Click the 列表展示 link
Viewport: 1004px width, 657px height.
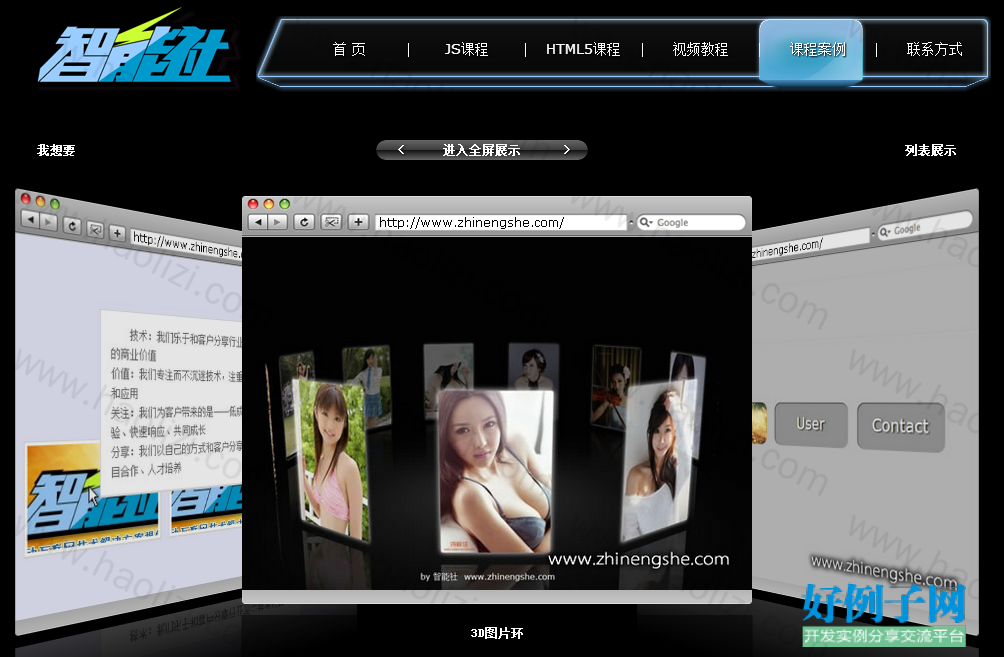click(930, 150)
